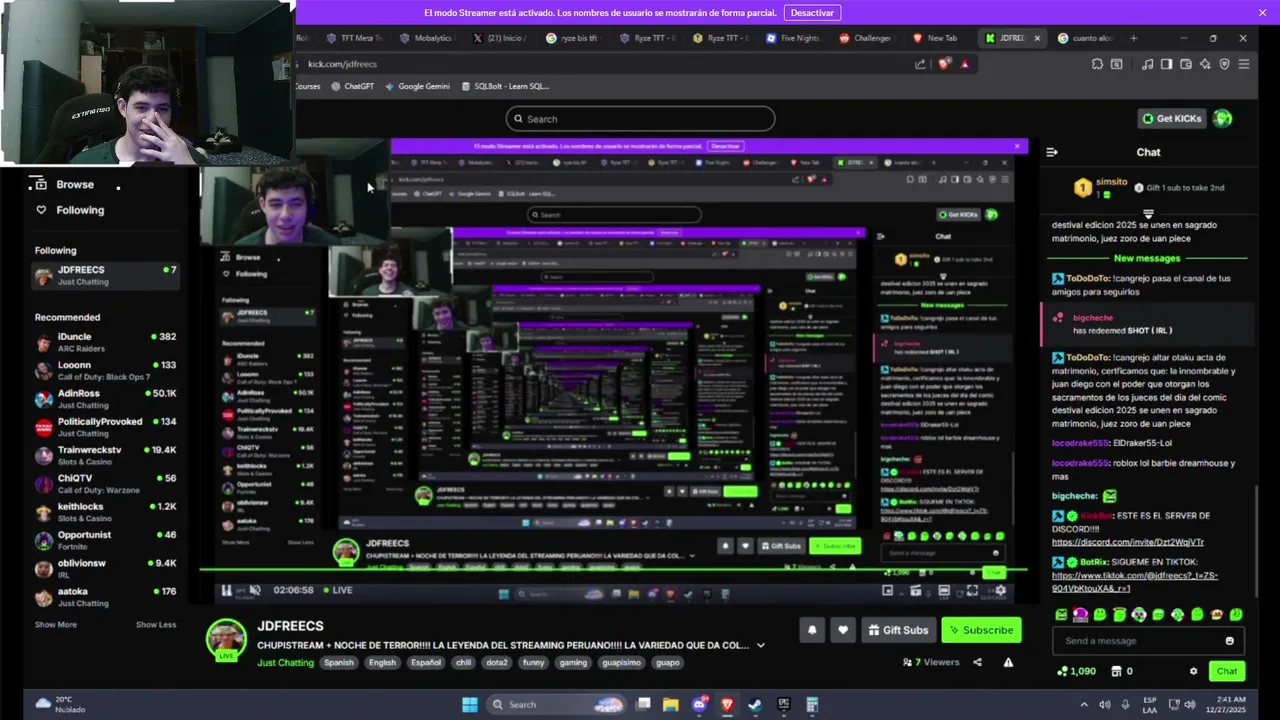Send message with green Chat button

click(x=1227, y=671)
